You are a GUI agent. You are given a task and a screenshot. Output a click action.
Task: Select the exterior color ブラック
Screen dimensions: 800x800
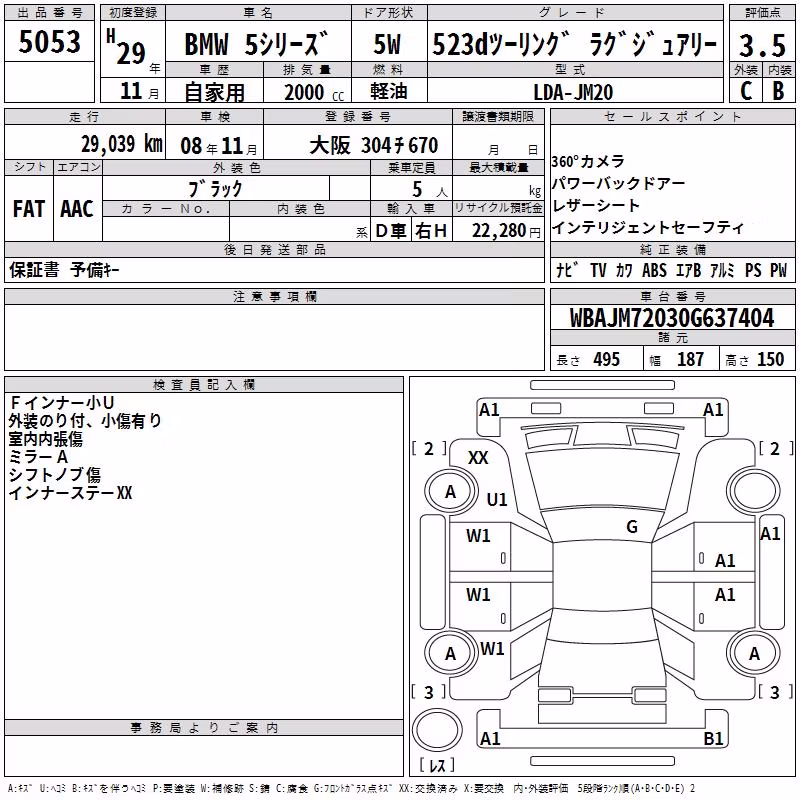pyautogui.click(x=215, y=189)
